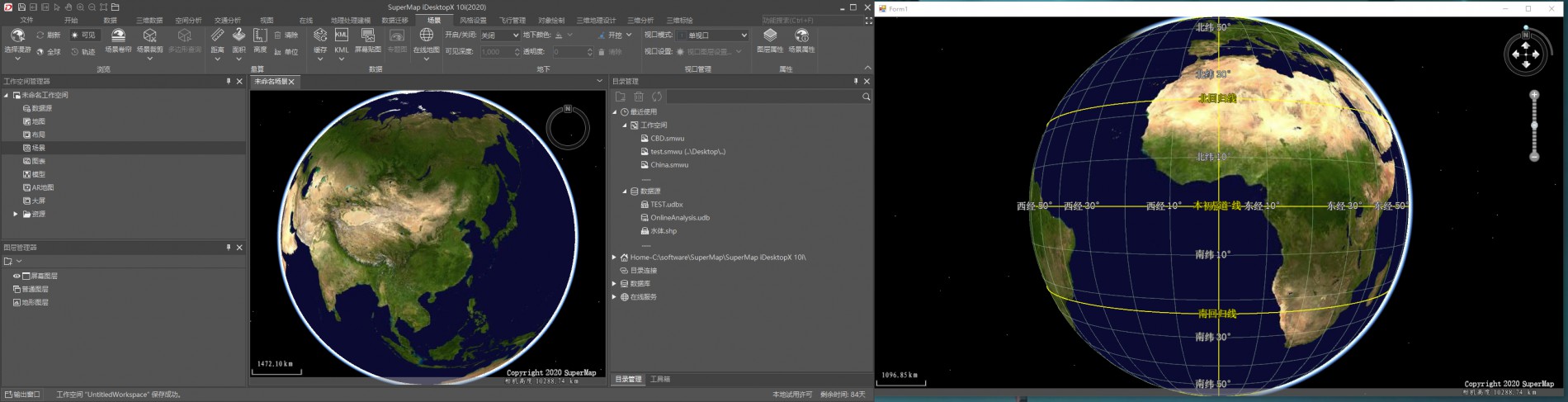Select OnlineAnalysis.udb datasource
The image size is (1568, 402).
pyautogui.click(x=679, y=217)
